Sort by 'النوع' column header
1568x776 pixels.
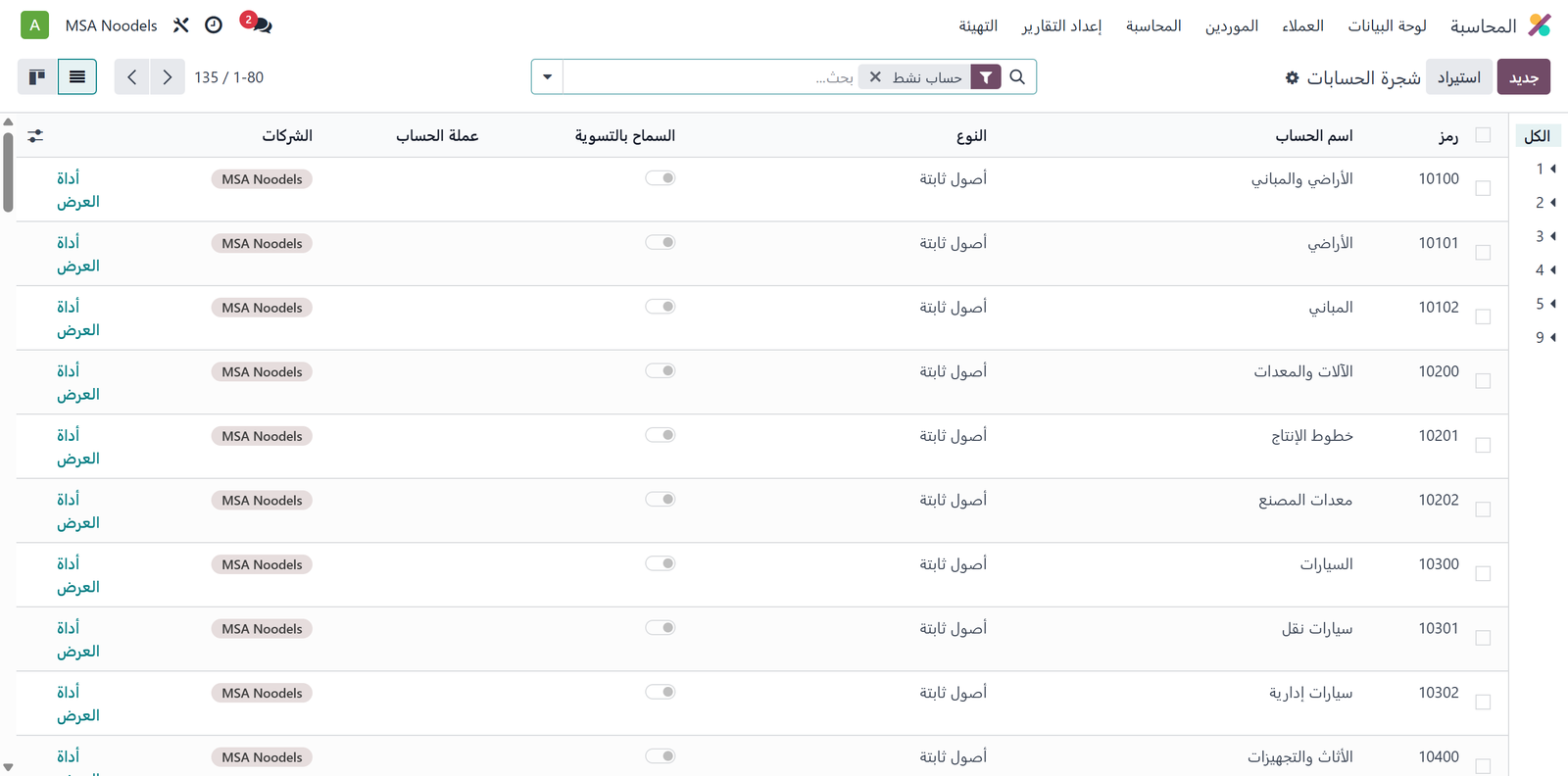[x=971, y=135]
